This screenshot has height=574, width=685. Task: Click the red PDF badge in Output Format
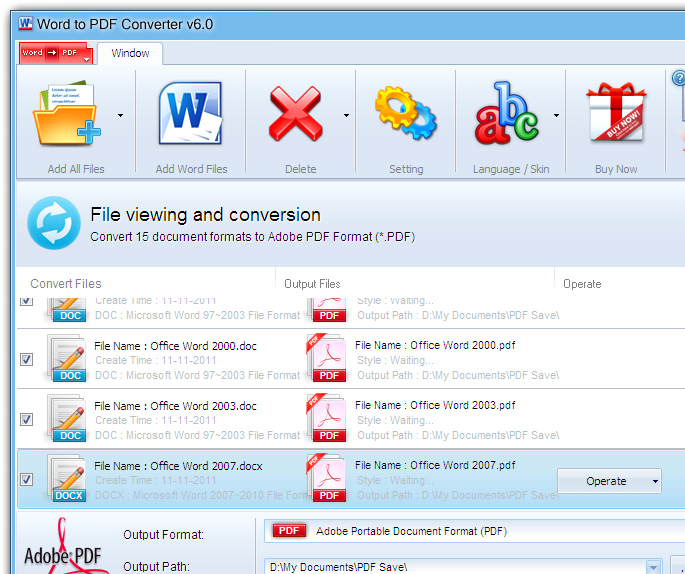pyautogui.click(x=289, y=531)
